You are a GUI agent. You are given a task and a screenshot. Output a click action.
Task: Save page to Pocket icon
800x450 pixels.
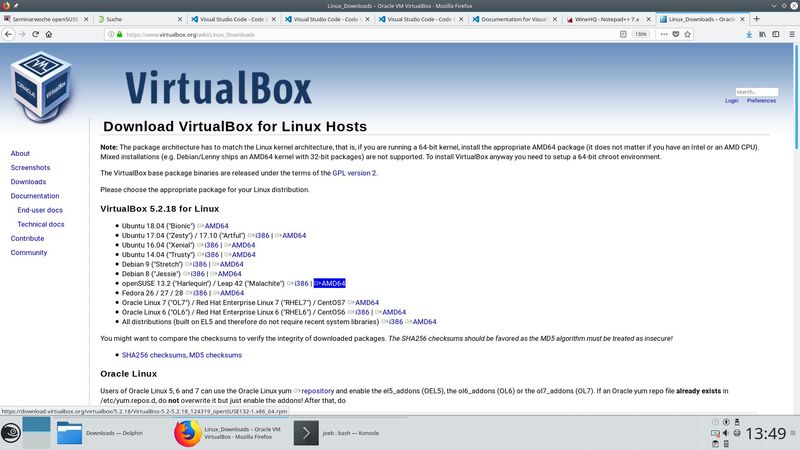tap(676, 34)
